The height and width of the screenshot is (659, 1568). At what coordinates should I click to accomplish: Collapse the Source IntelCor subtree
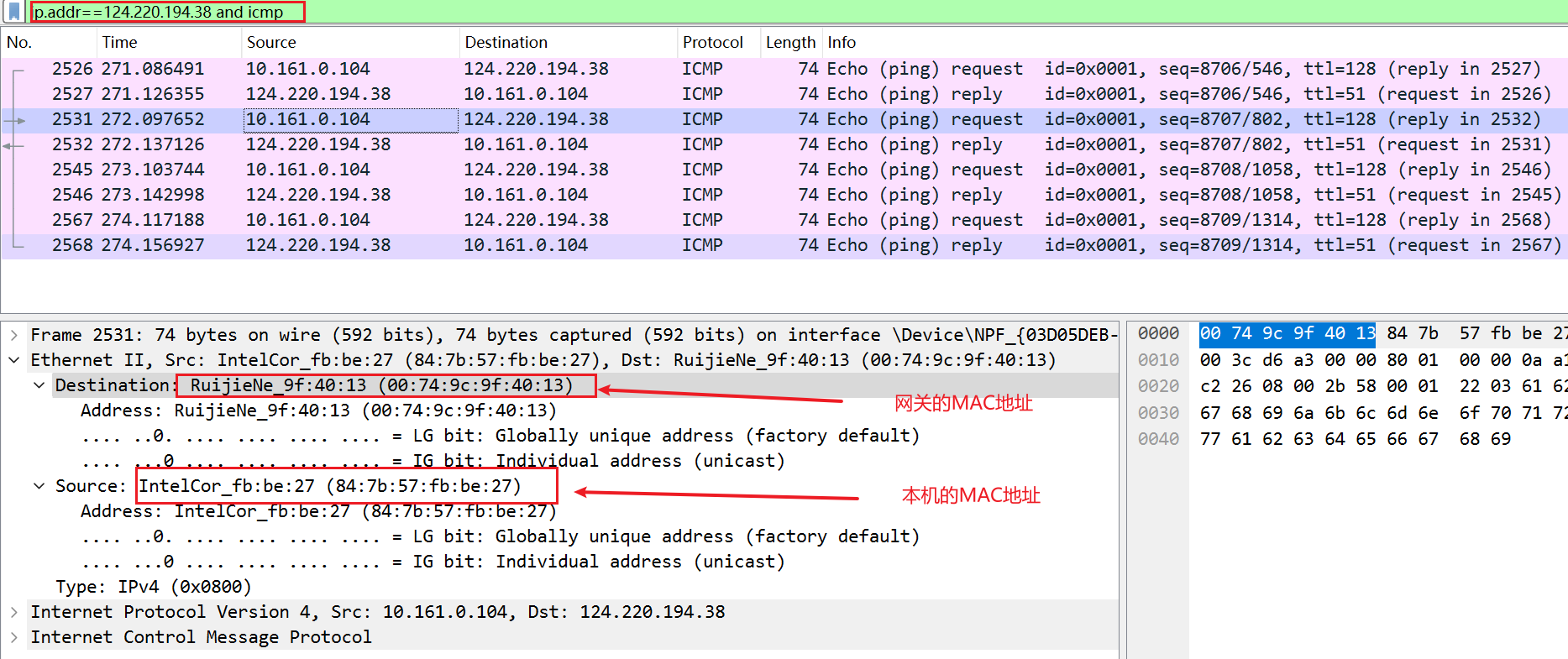[39, 486]
